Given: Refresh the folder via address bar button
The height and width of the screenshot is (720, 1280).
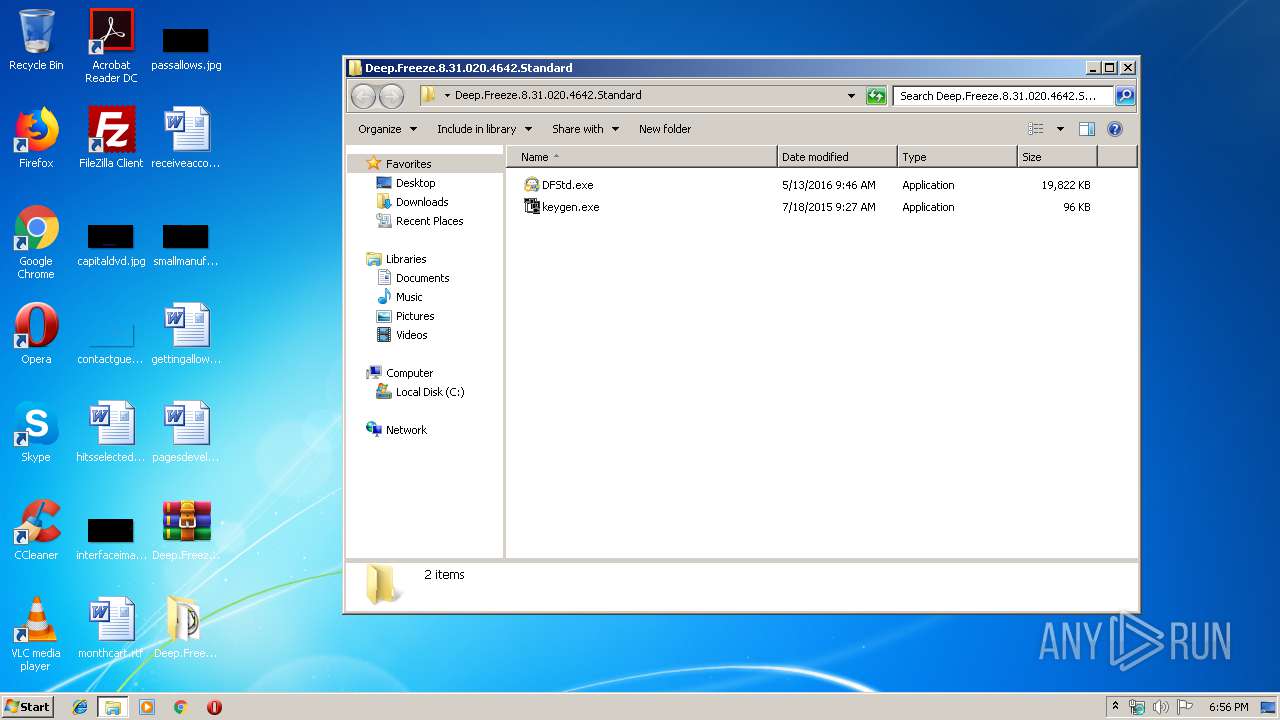Looking at the screenshot, I should 876,96.
